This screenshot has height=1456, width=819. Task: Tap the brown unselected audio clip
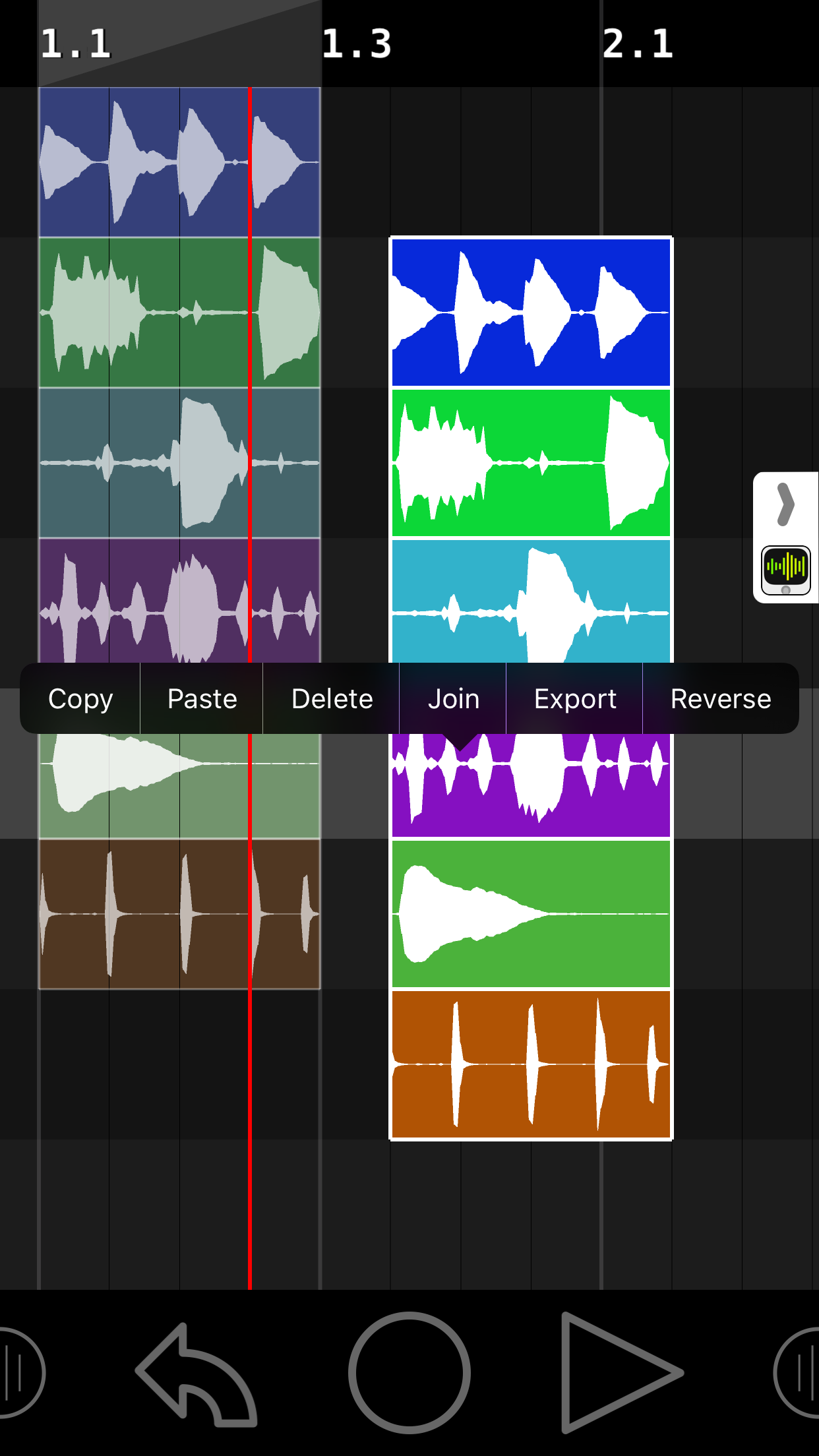coord(179,914)
